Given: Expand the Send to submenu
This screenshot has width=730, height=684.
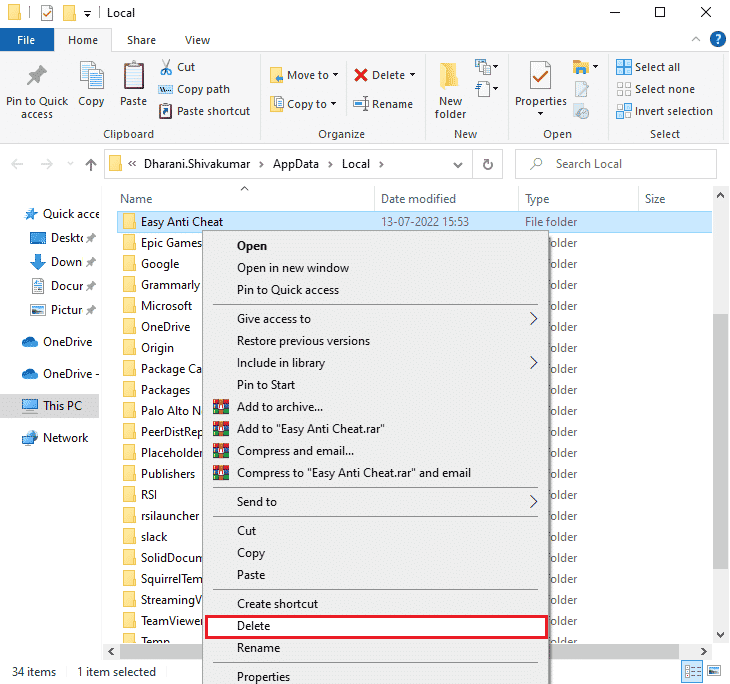Looking at the screenshot, I should (375, 502).
